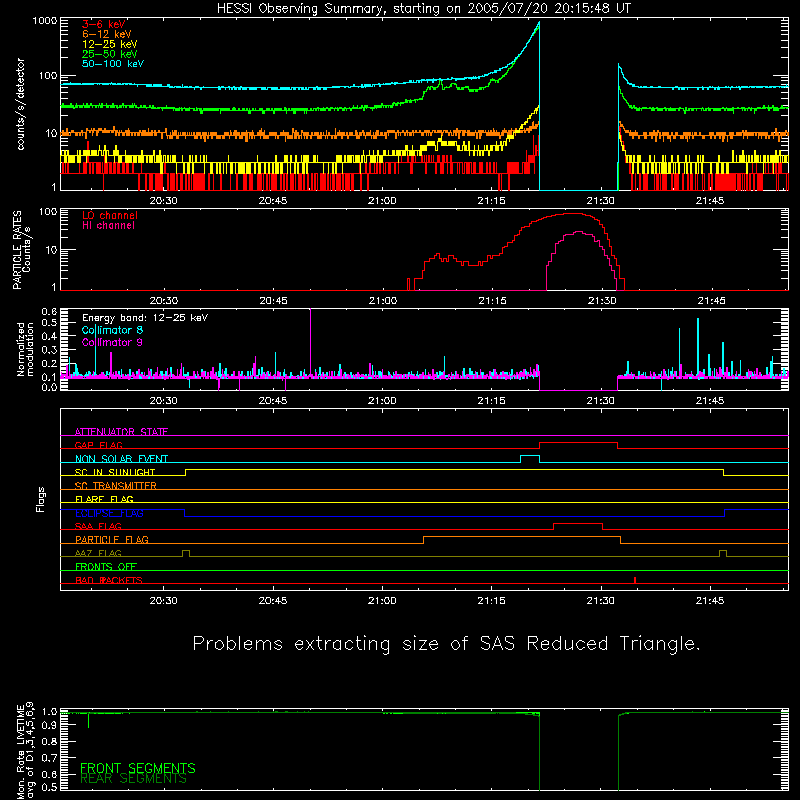Image resolution: width=800 pixels, height=800 pixels.
Task: Click the SC TRANSMITTER flag label
Action: [116, 486]
